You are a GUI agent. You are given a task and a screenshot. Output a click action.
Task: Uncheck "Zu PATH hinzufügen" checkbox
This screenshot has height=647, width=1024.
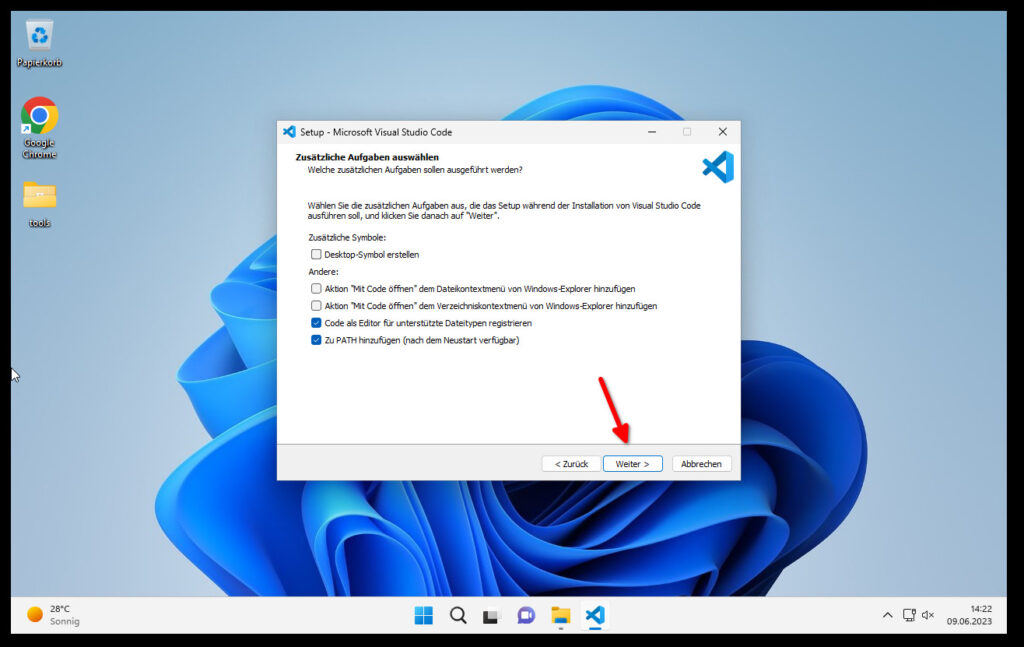316,340
